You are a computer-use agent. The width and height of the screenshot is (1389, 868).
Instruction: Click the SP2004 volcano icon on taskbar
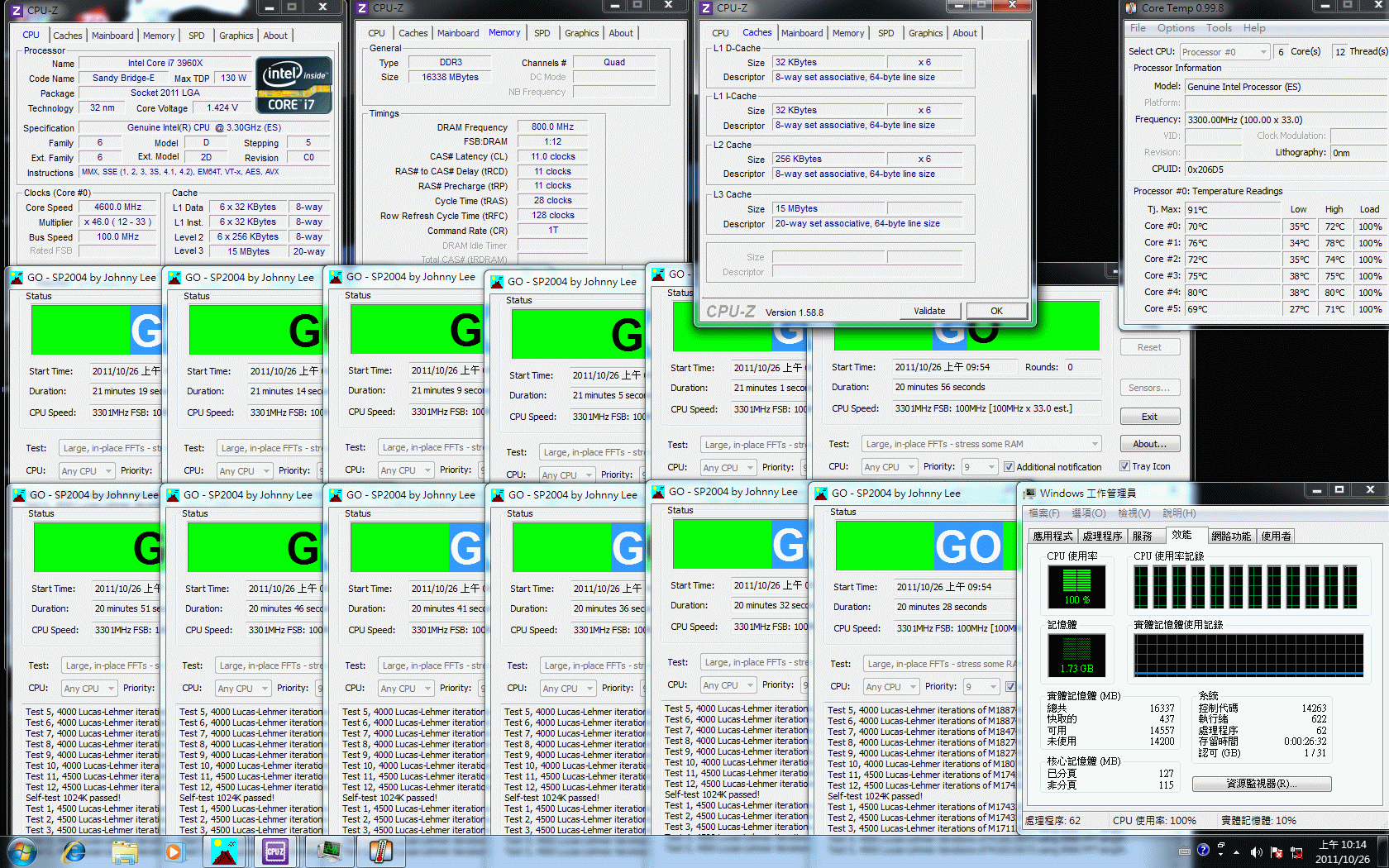224,851
